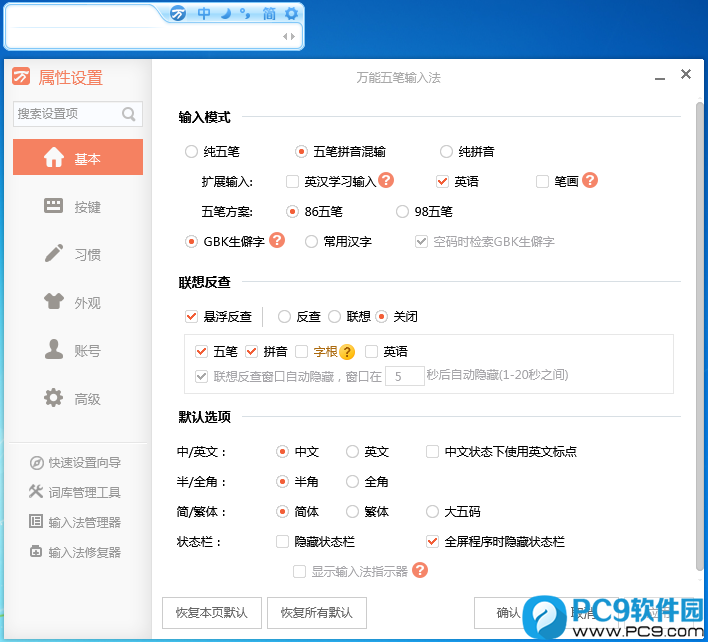Click the candidate page arrows on the input bar
Viewport: 708px width, 642px height.
(x=289, y=37)
